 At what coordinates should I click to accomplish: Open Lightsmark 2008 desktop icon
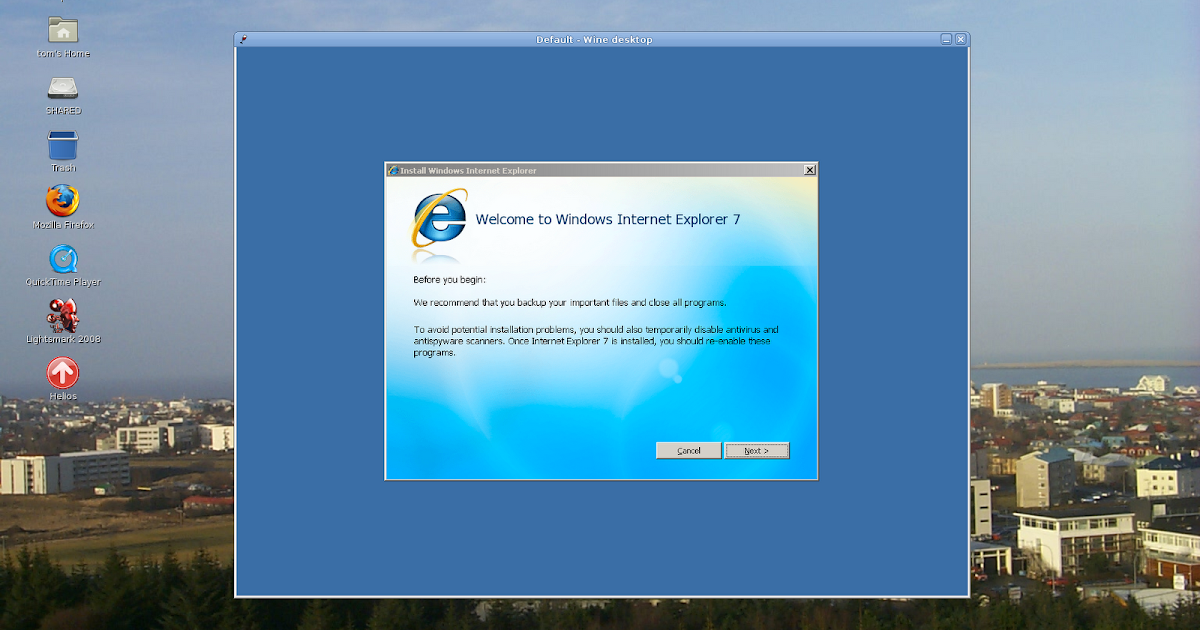(63, 316)
